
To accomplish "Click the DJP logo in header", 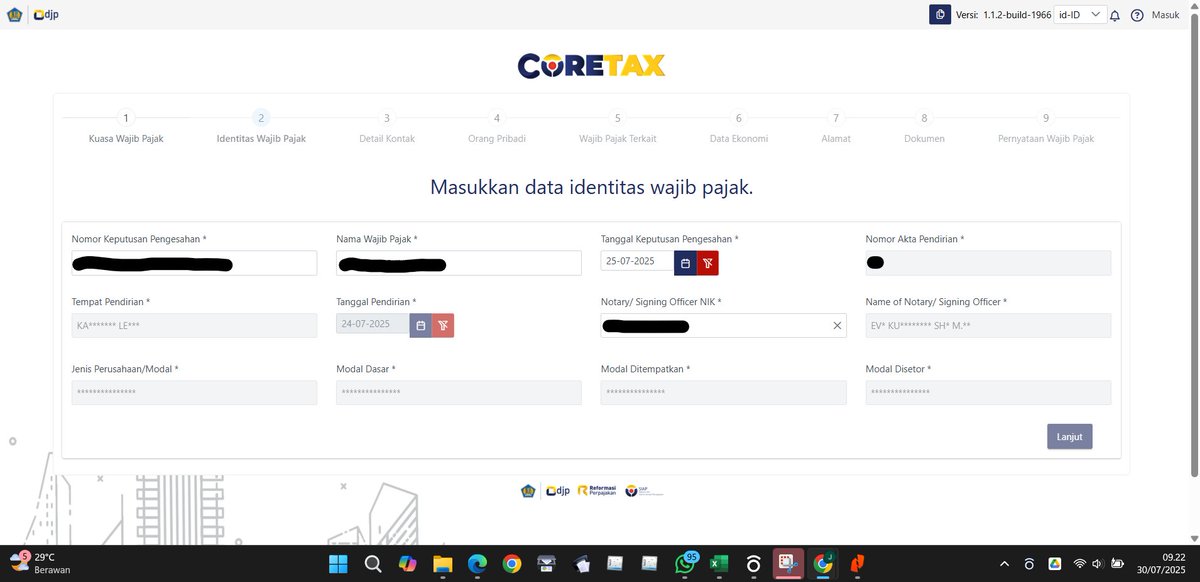I will click(46, 15).
